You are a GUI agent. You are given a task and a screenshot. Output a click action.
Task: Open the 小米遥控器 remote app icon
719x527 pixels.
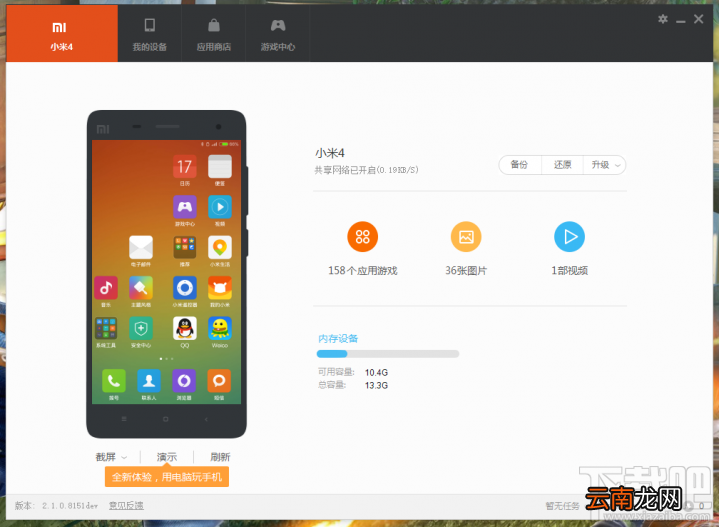coord(184,288)
